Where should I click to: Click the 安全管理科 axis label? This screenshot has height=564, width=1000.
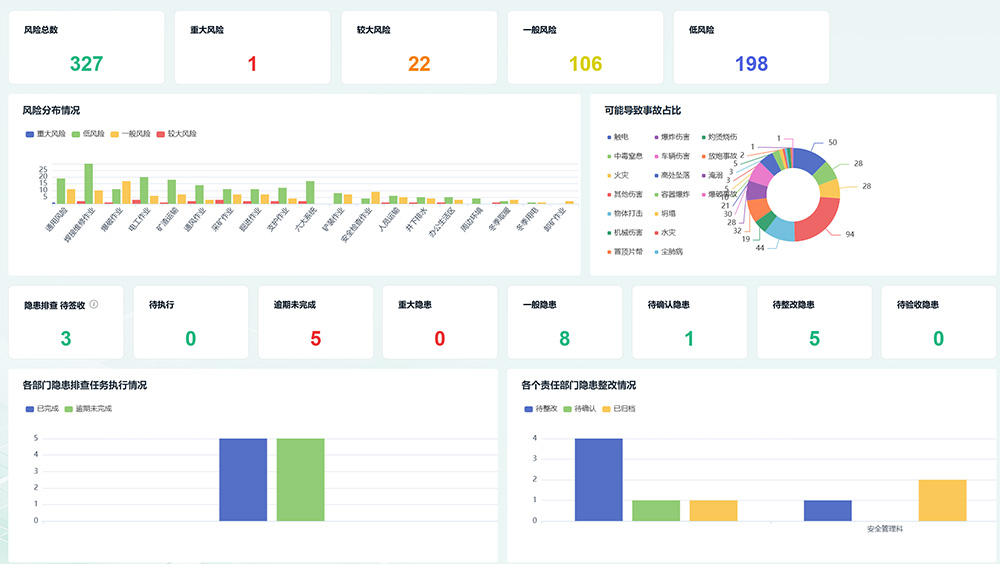point(885,529)
